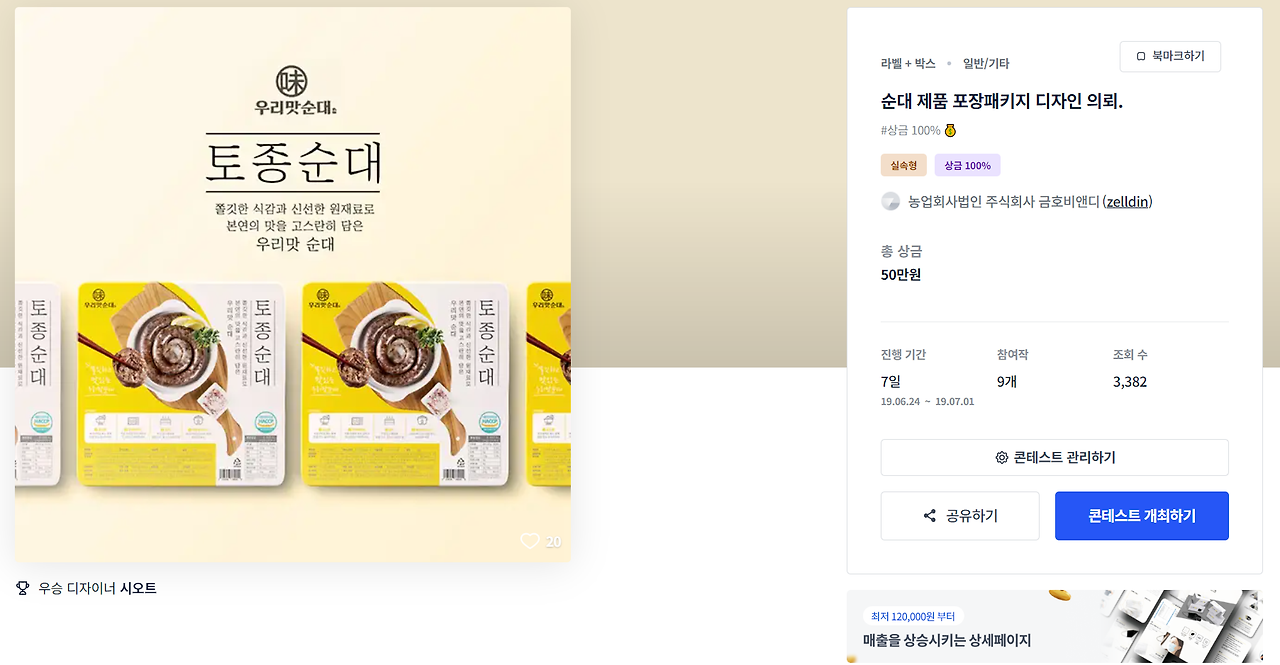
Task: Click the bookmark icon in 북마크하기
Action: click(1141, 57)
